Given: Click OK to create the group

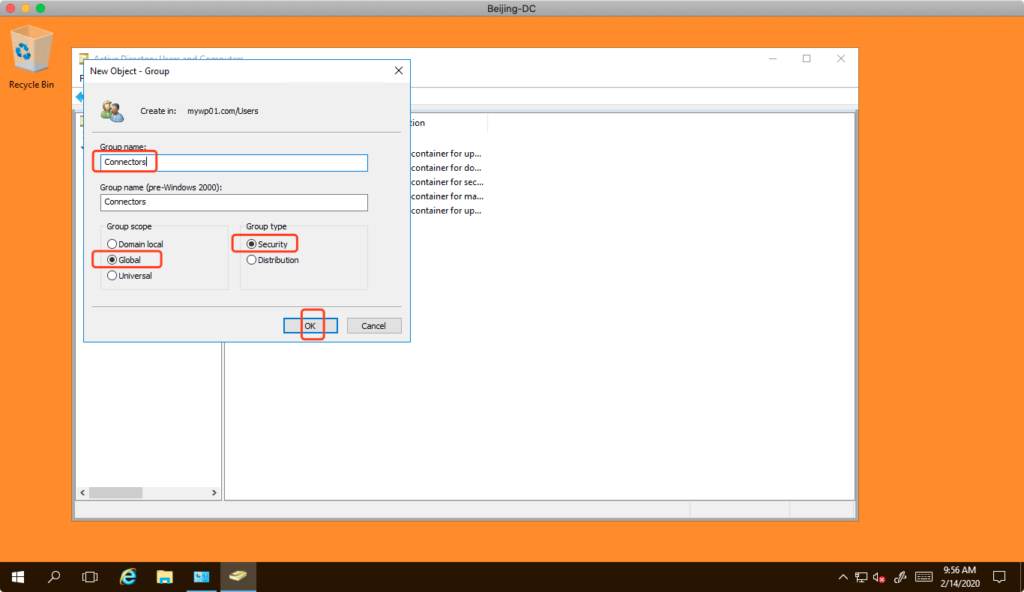Looking at the screenshot, I should coord(310,326).
